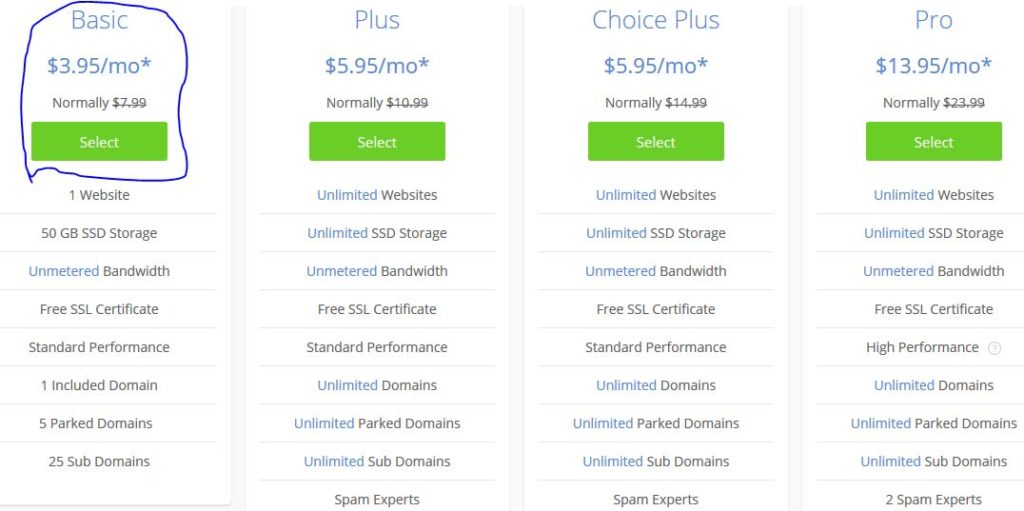The height and width of the screenshot is (511, 1024).
Task: Click the Pro plan heading
Action: 933,20
